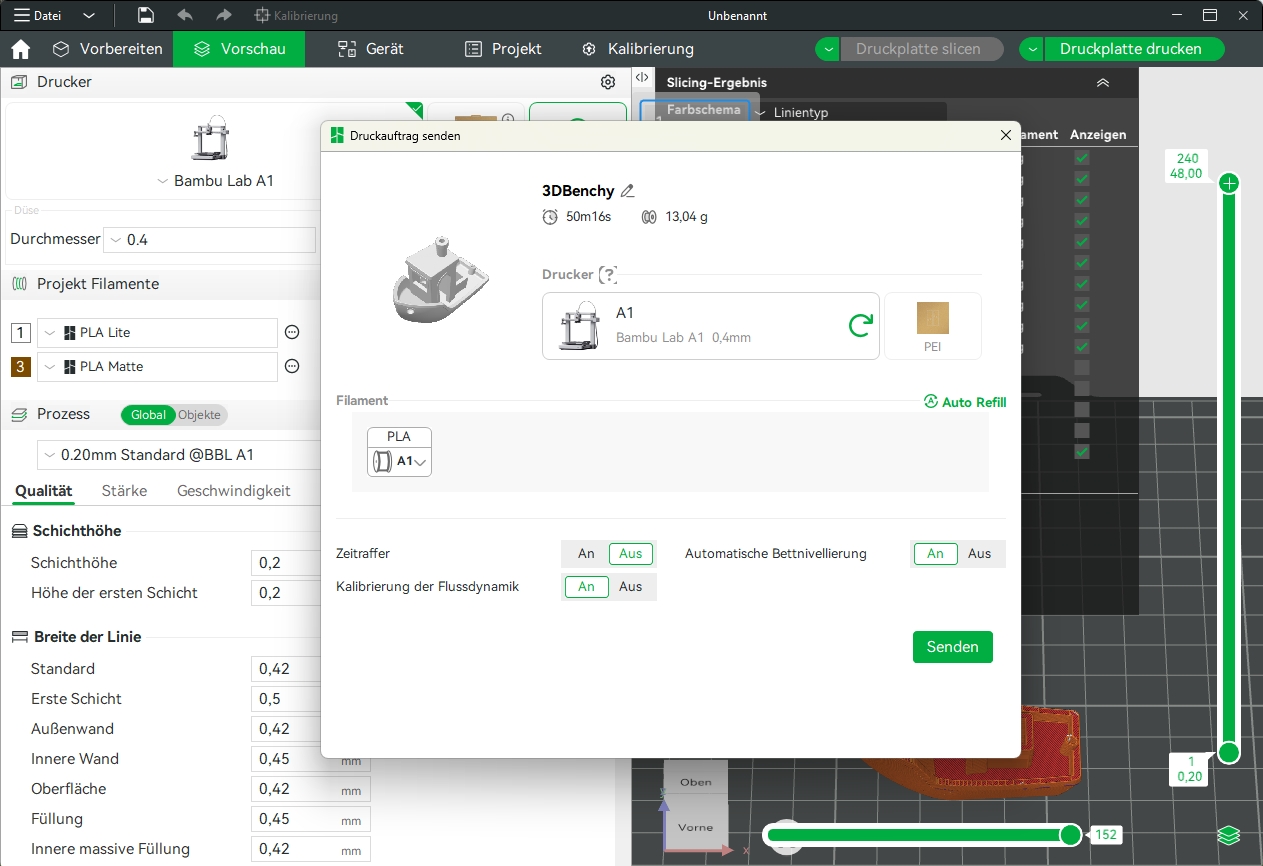
Task: Set Kalibrierung der Flussdynamik to An
Action: (x=586, y=587)
